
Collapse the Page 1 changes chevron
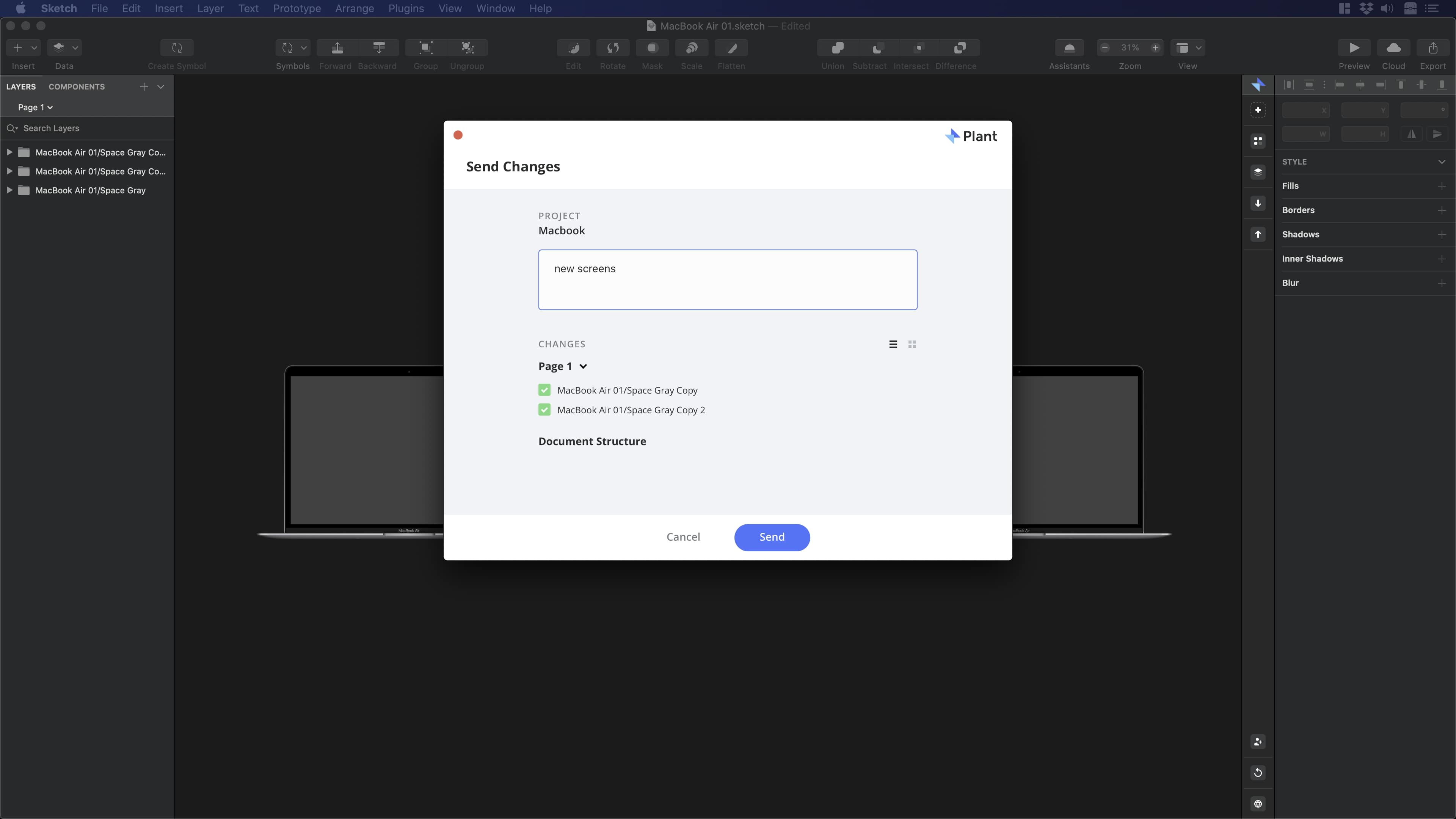[x=583, y=366]
